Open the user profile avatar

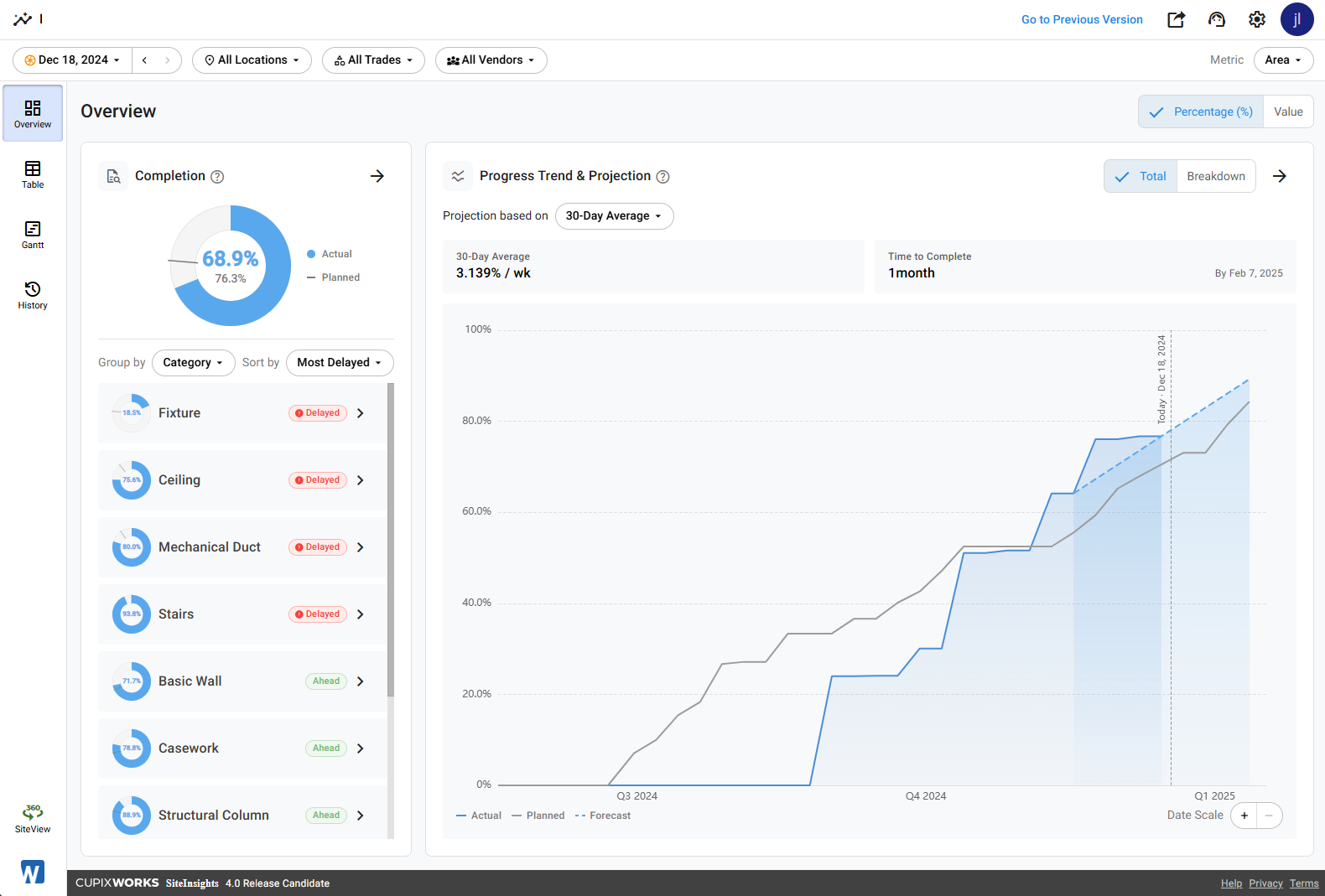tap(1297, 19)
